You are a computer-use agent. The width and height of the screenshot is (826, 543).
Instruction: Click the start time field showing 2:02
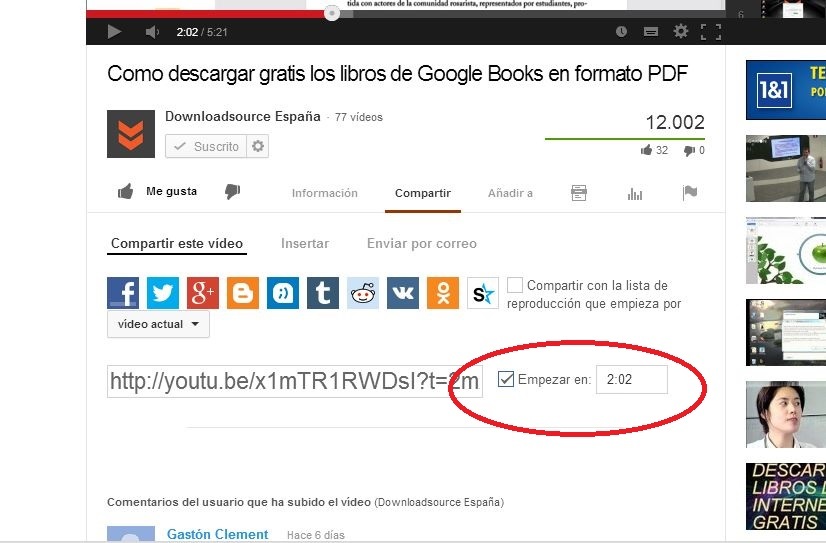(x=632, y=379)
